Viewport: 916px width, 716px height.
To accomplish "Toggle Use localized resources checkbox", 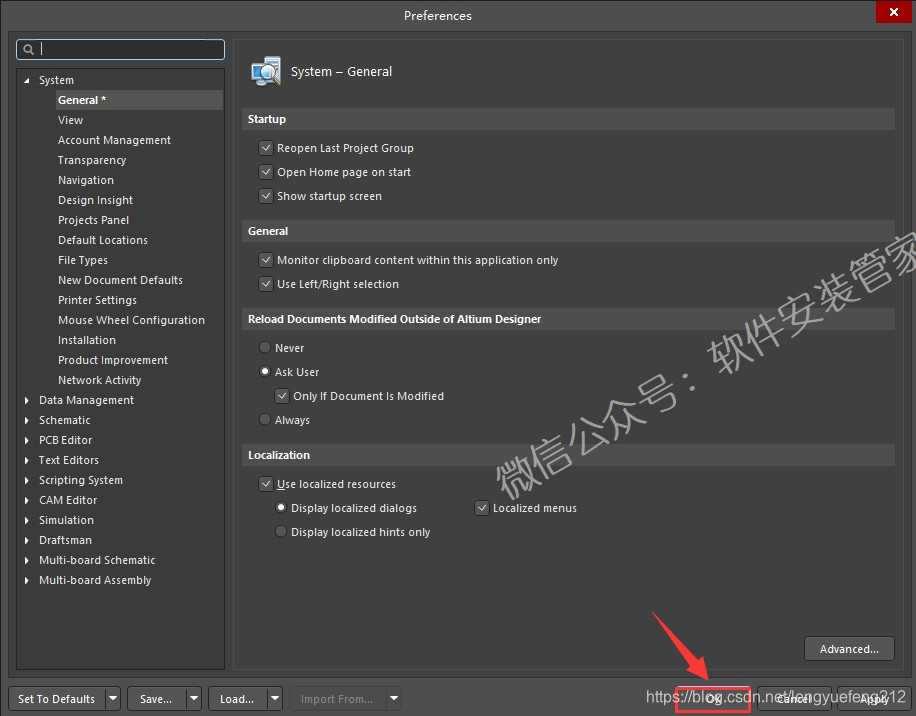I will click(266, 484).
